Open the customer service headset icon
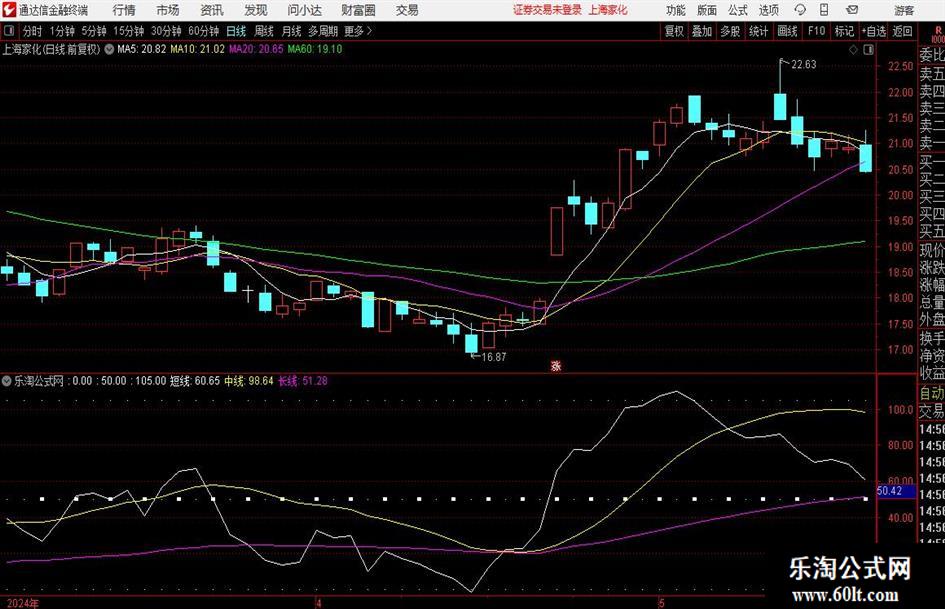 tap(800, 10)
